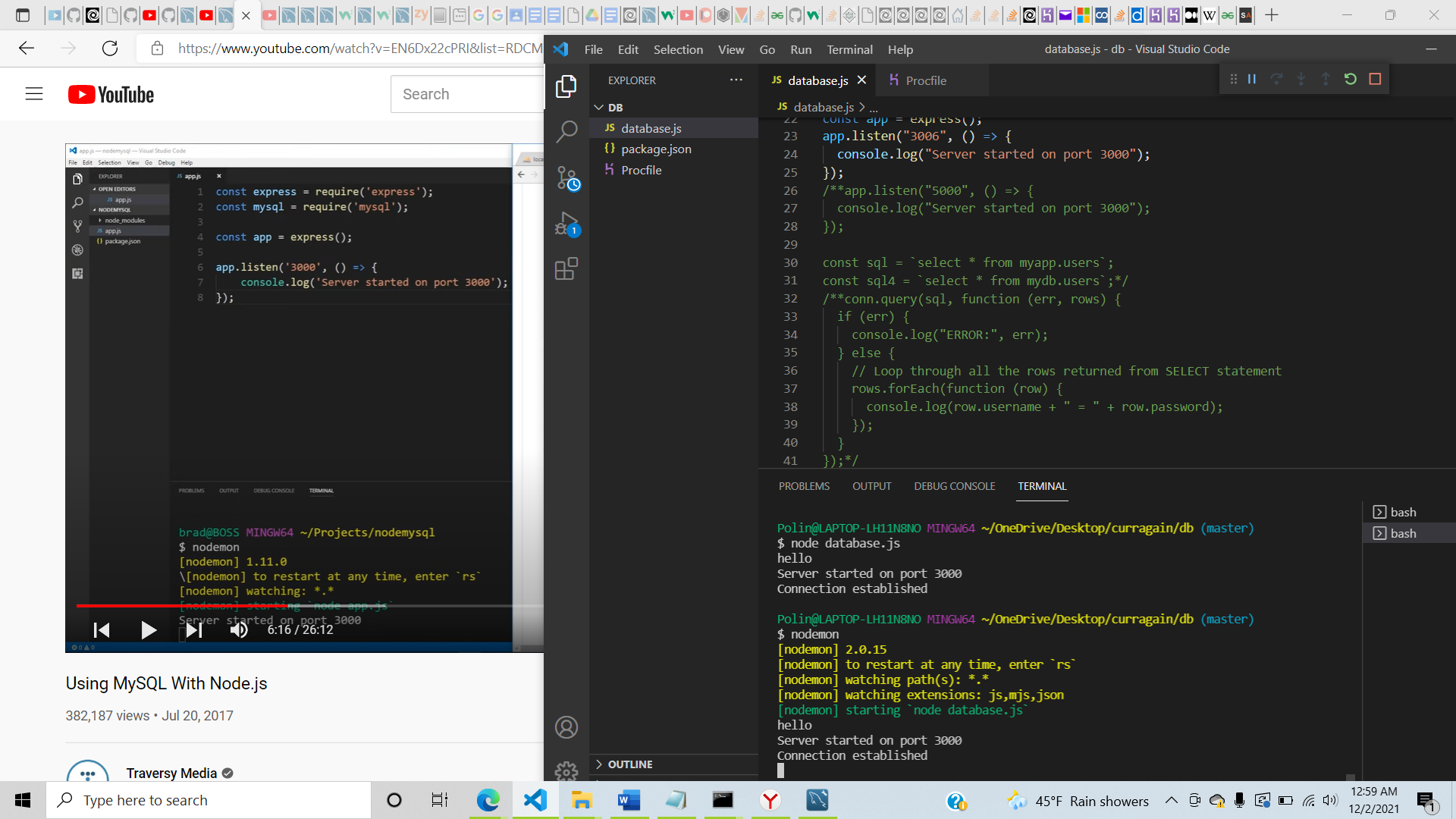This screenshot has height=819, width=1456.
Task: Open the Search panel in VS Code
Action: (x=566, y=130)
